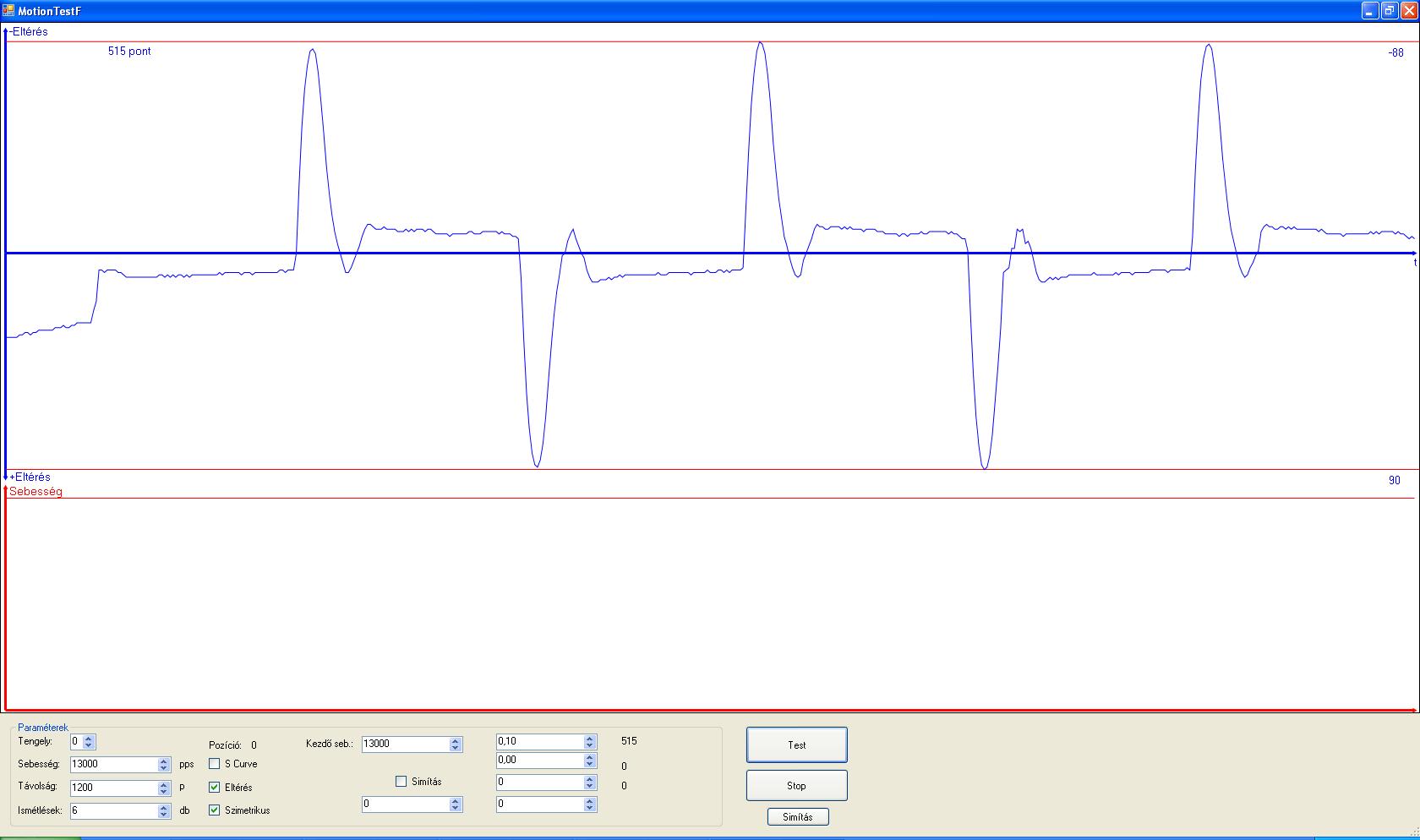The width and height of the screenshot is (1420, 840).
Task: Click the red 'Sebesség' axis label
Action: coord(35,491)
